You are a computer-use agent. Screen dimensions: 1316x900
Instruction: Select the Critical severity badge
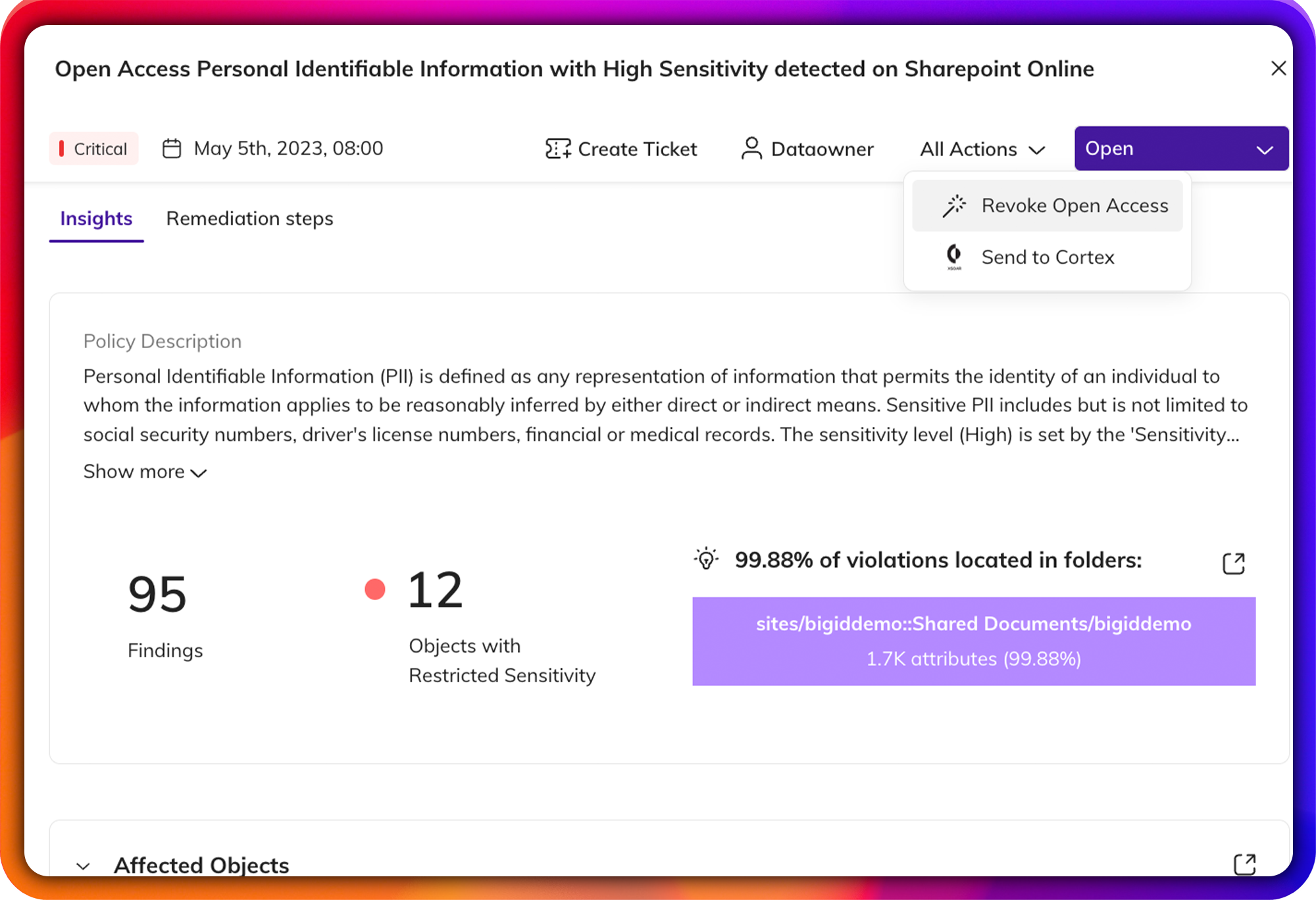(93, 149)
